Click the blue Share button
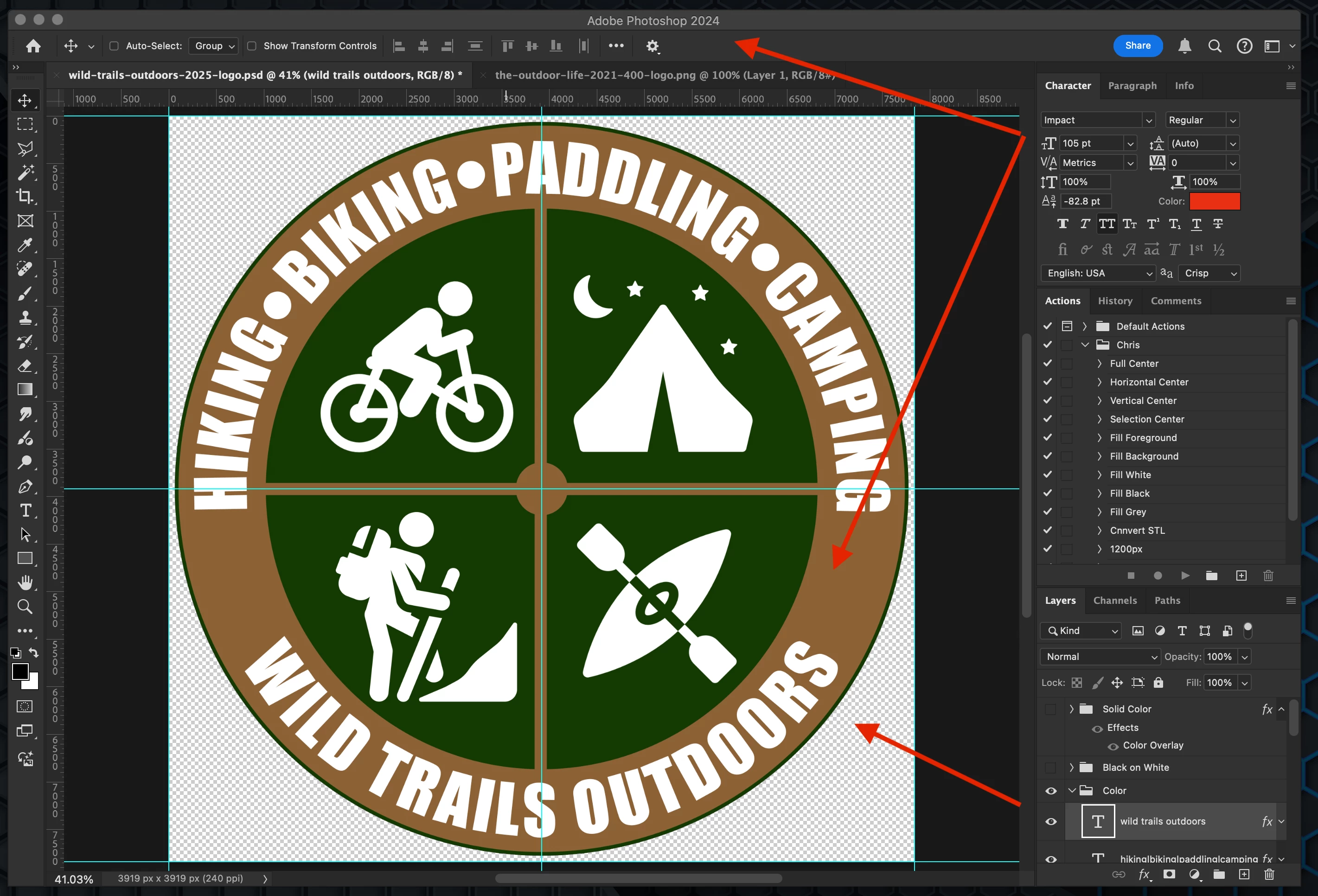This screenshot has height=896, width=1318. 1137,46
